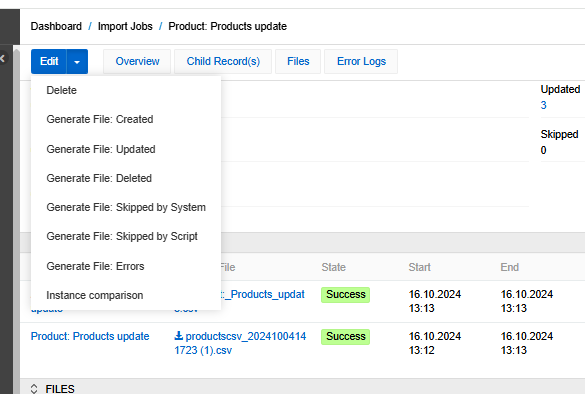Image resolution: width=585 pixels, height=394 pixels.
Task: Click the Start column header
Action: 419,267
